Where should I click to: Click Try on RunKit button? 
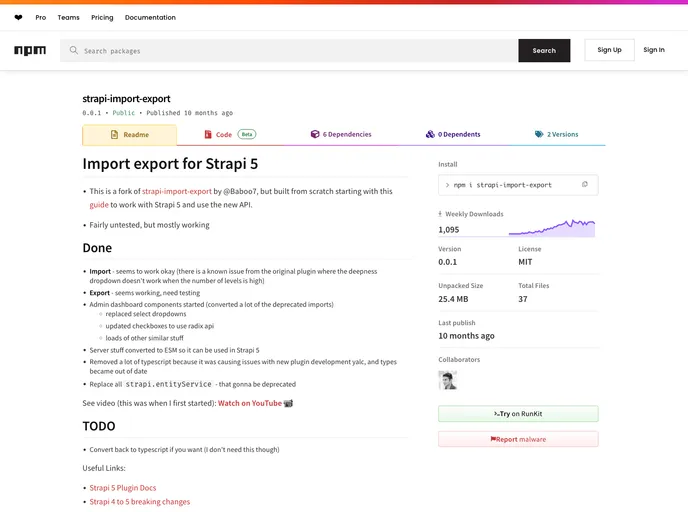518,414
